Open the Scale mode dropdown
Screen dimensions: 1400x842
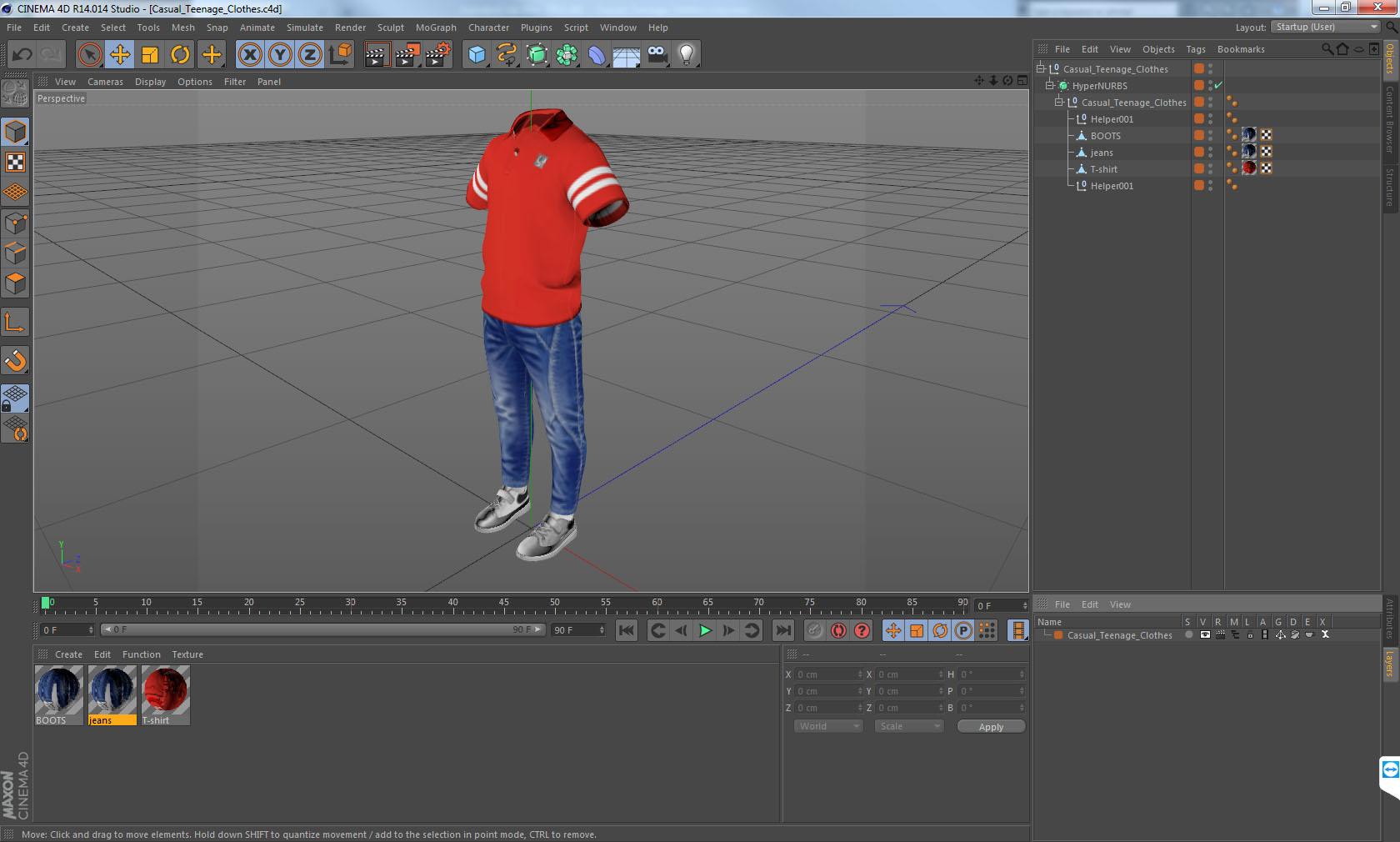coord(908,726)
